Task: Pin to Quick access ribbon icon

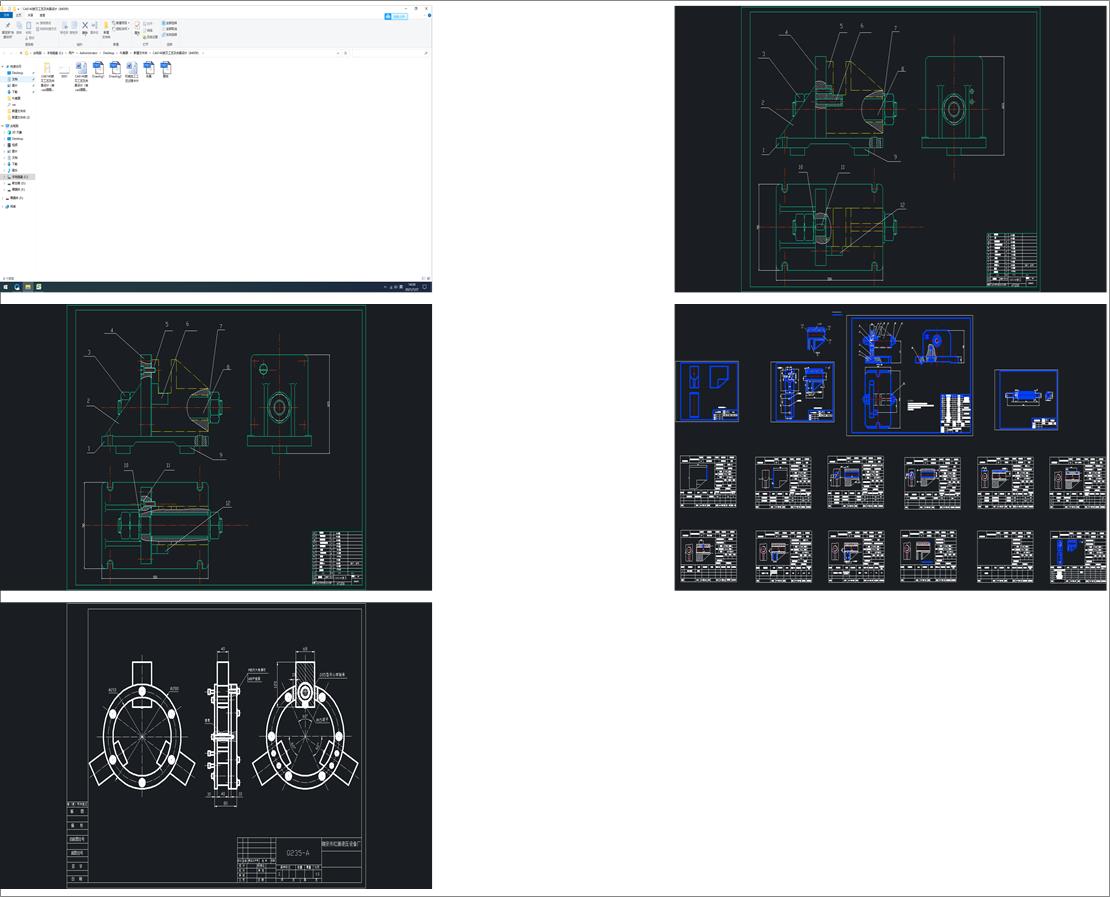Action: 8,28
